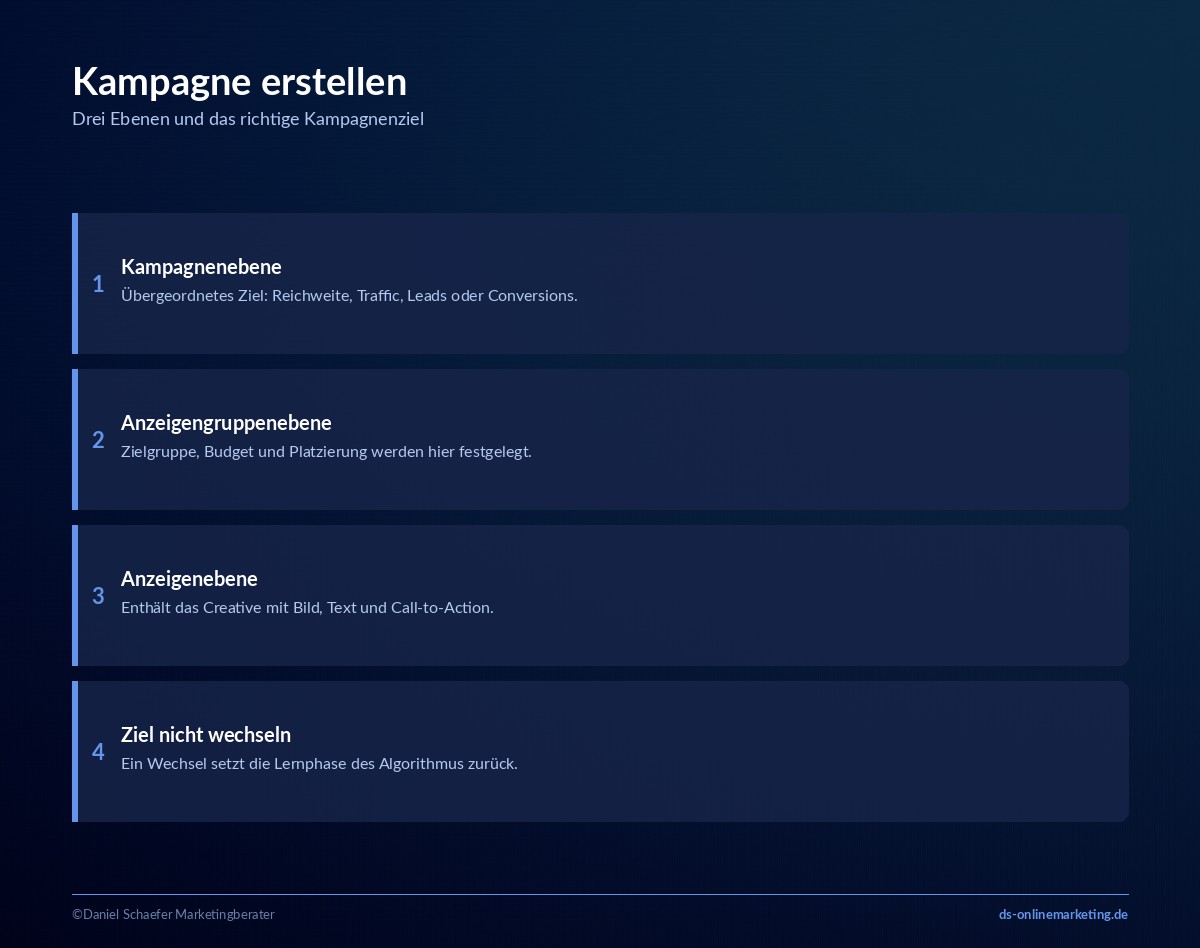1200x948 pixels.
Task: Click the number 4 beside Ziel nicht wechseln
Action: click(98, 752)
